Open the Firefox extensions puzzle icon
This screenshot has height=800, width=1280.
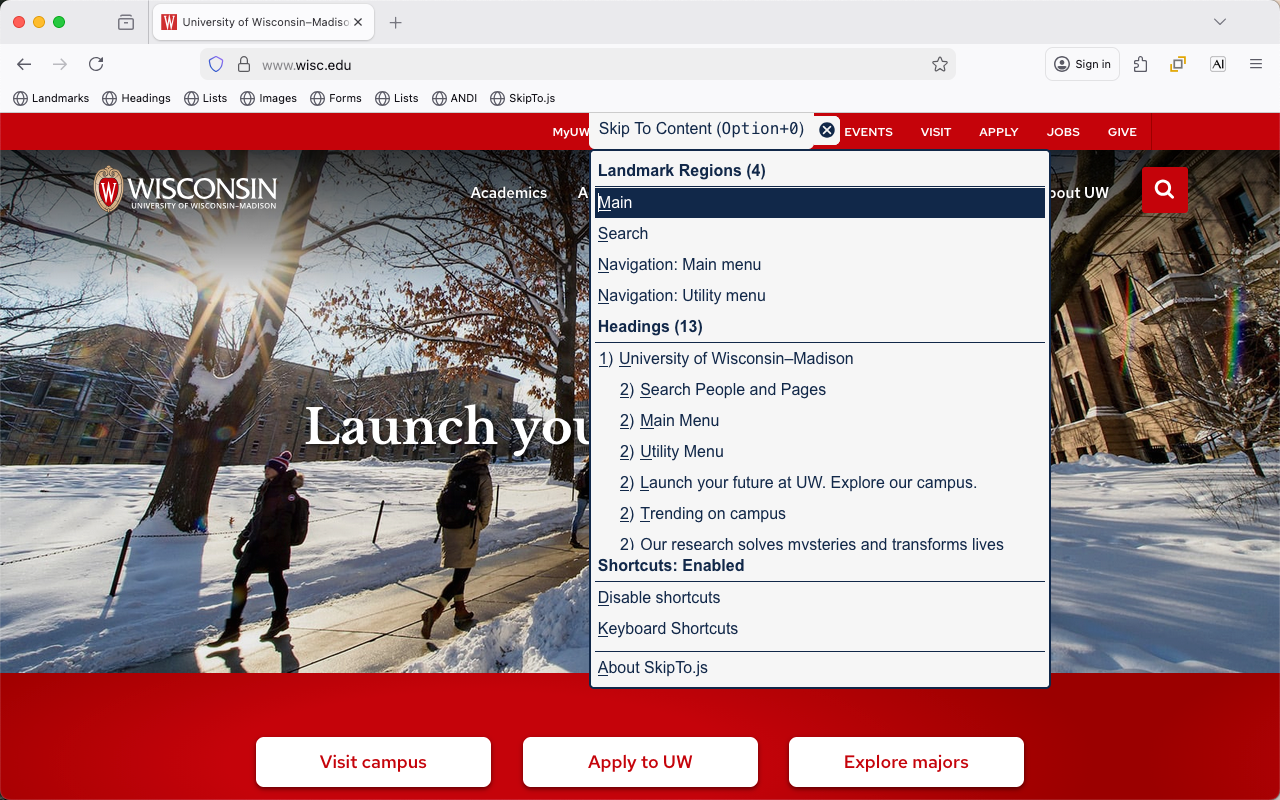click(x=1140, y=65)
